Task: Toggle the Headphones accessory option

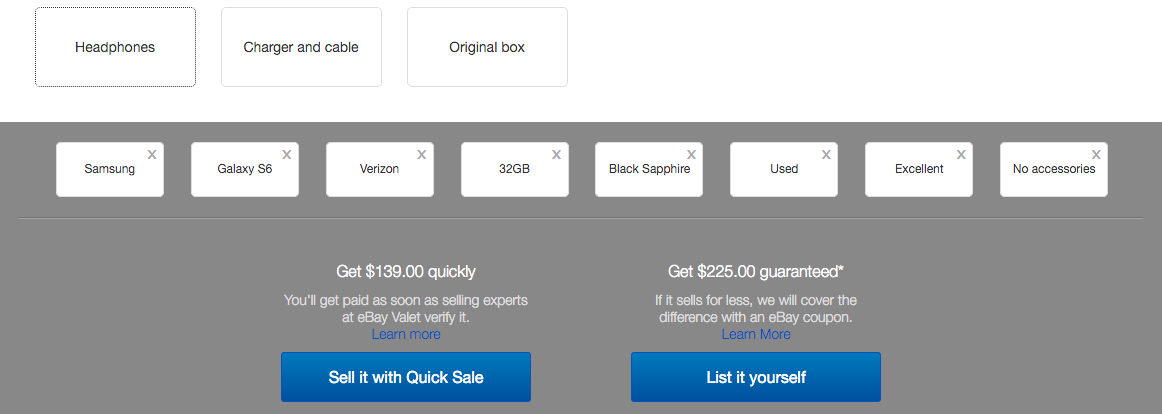Action: [115, 47]
